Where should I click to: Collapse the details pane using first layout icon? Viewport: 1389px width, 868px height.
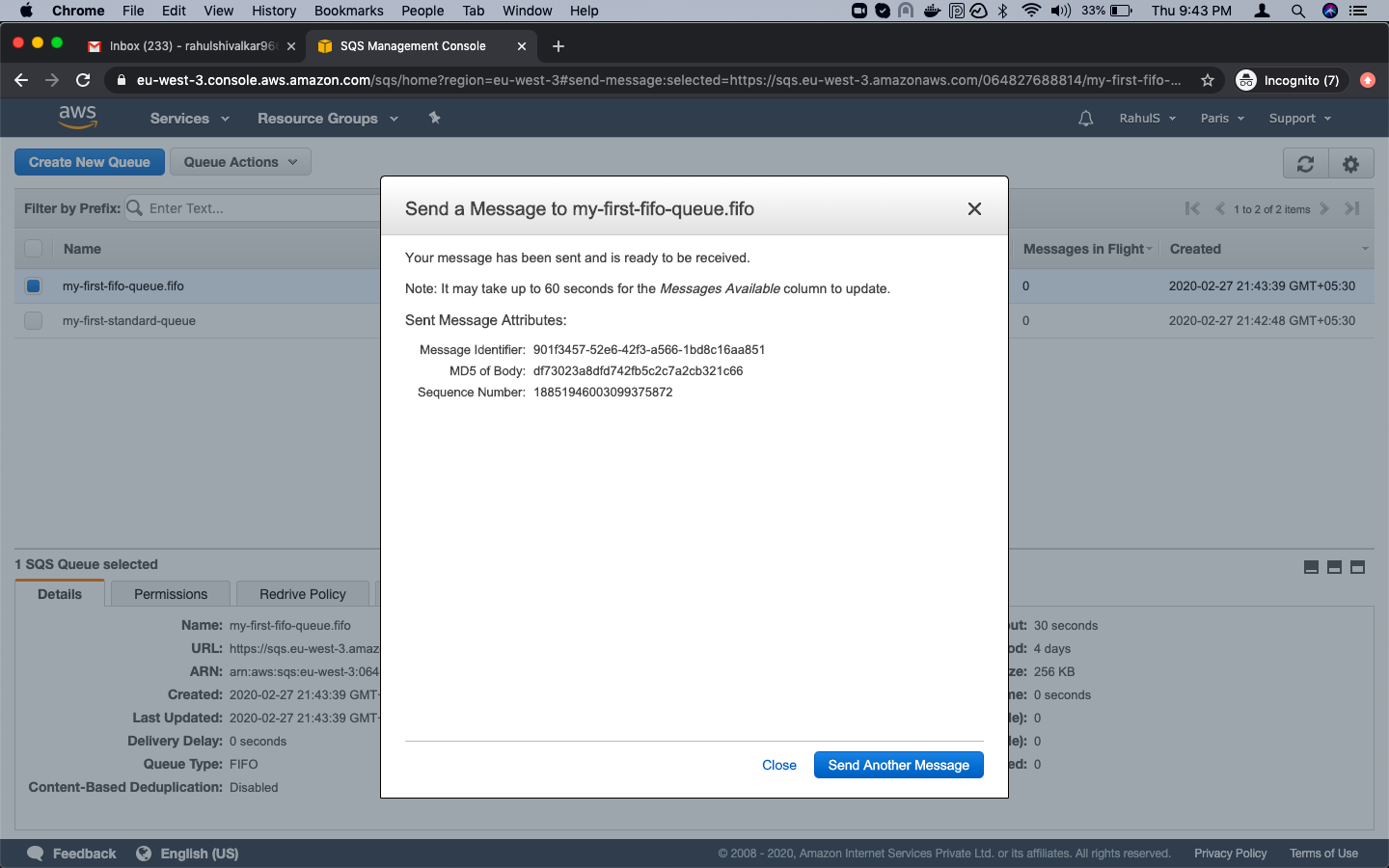coord(1311,567)
